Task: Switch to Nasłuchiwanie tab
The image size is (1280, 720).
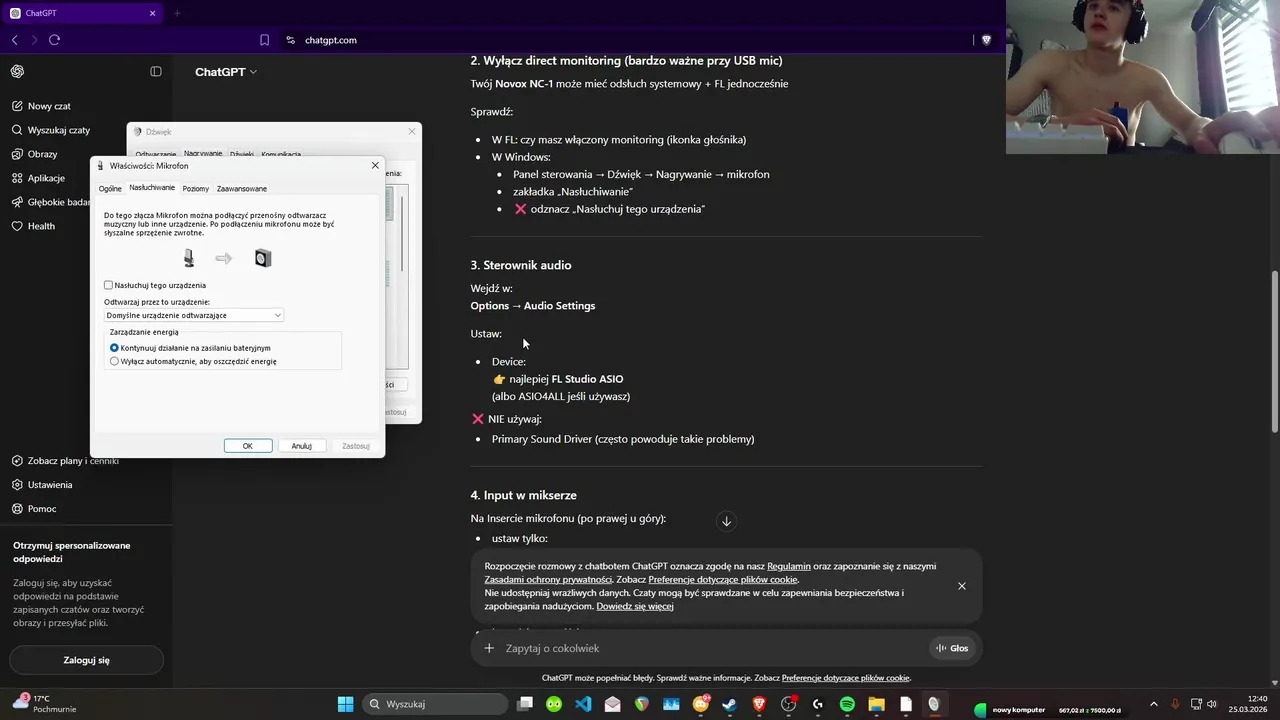Action: [x=152, y=188]
